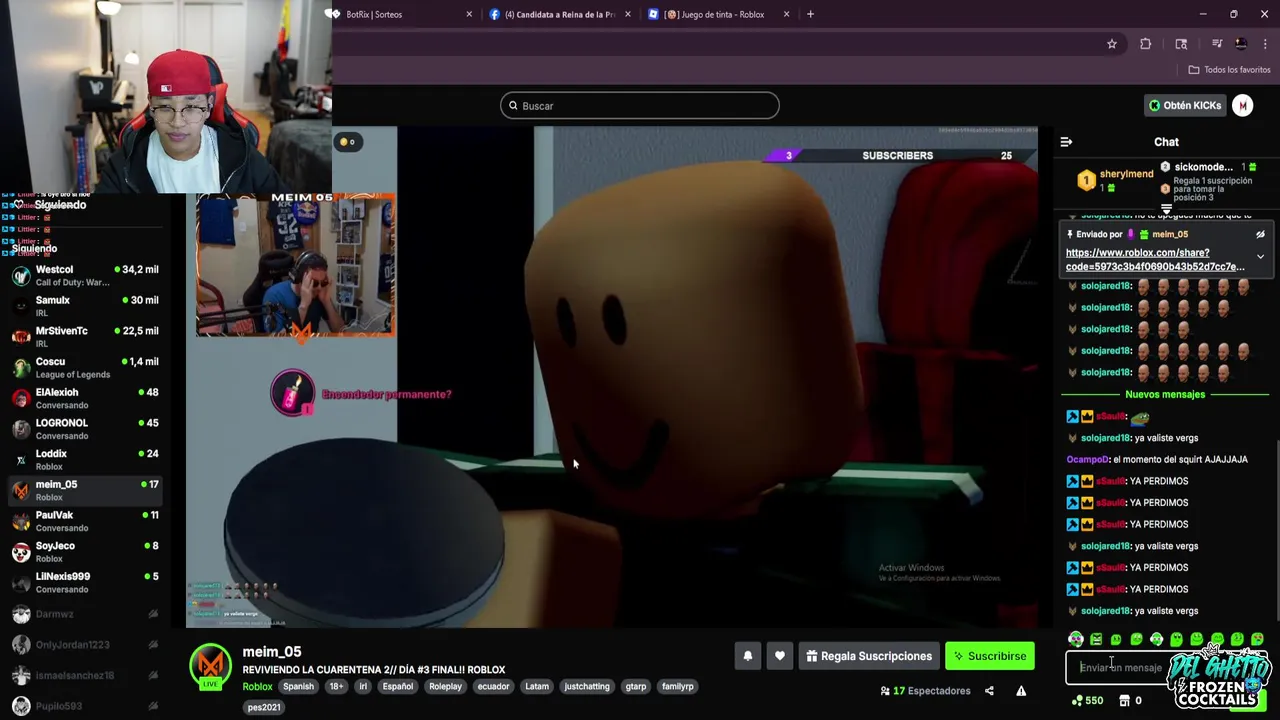The width and height of the screenshot is (1280, 720).
Task: Click the Buscar search field
Action: click(x=639, y=106)
